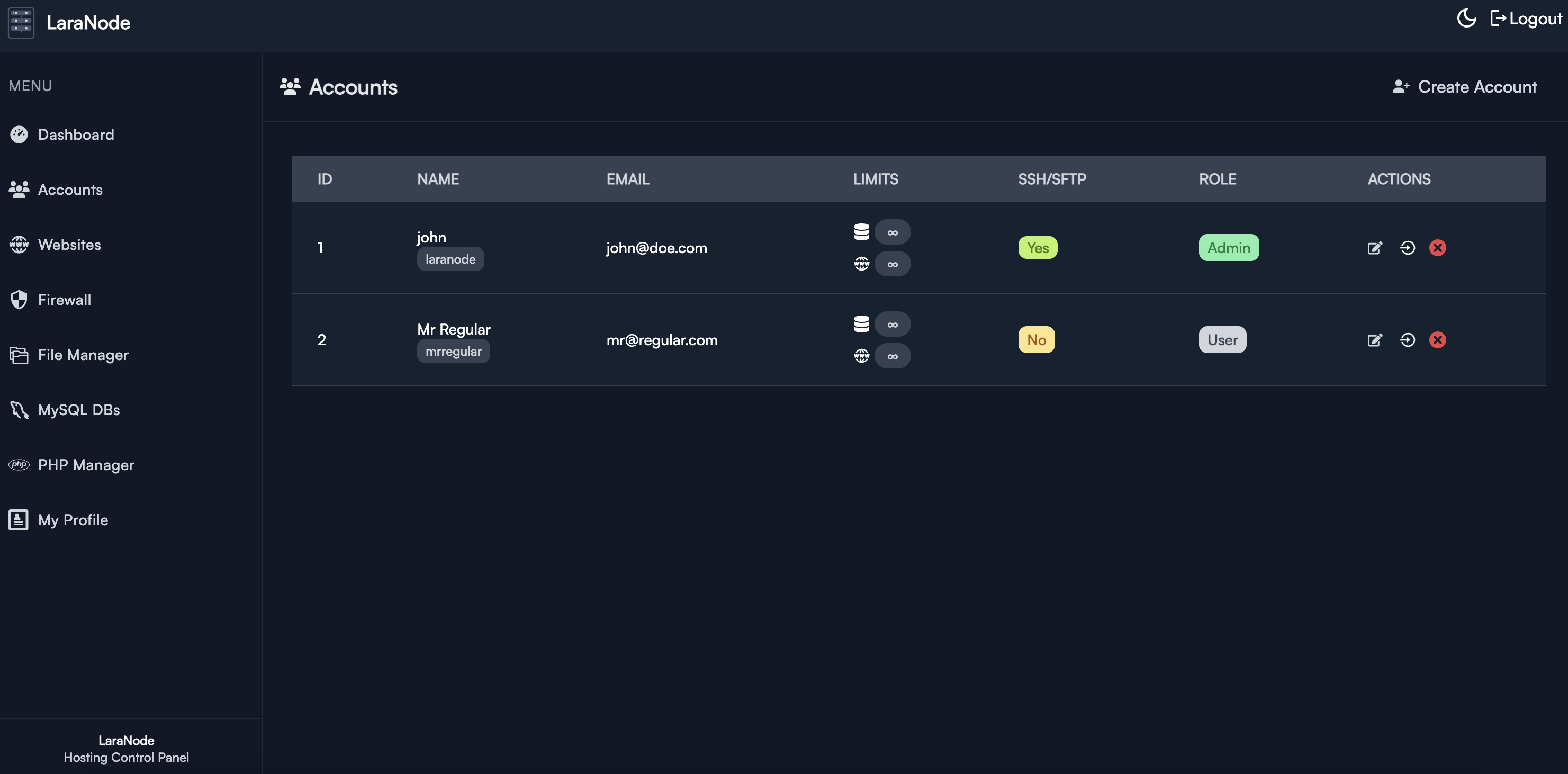The width and height of the screenshot is (1568, 774).
Task: Click the websites limit icon for Mr Regular
Action: pos(861,356)
